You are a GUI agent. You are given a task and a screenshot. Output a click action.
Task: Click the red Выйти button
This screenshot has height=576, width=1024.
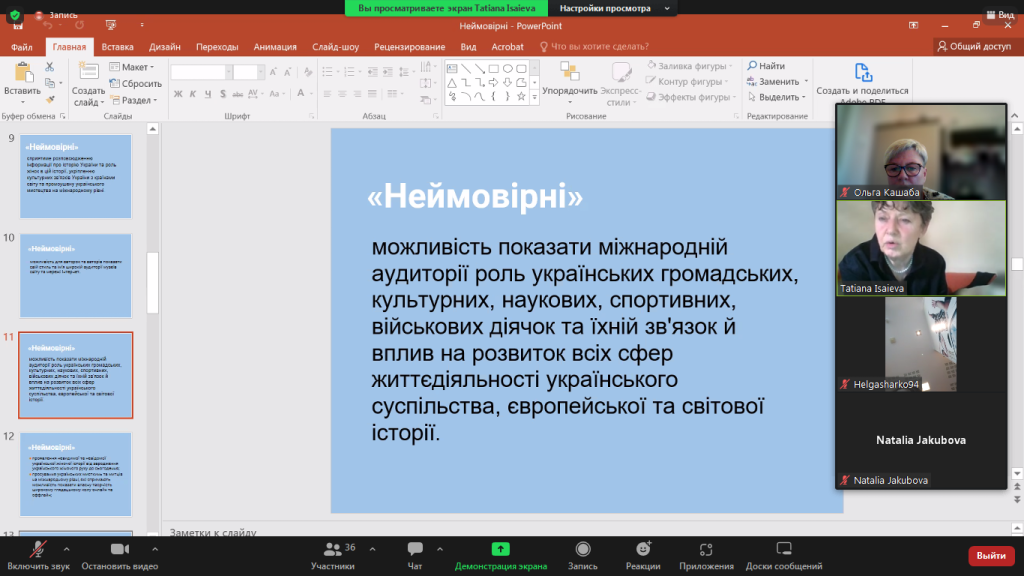(991, 556)
